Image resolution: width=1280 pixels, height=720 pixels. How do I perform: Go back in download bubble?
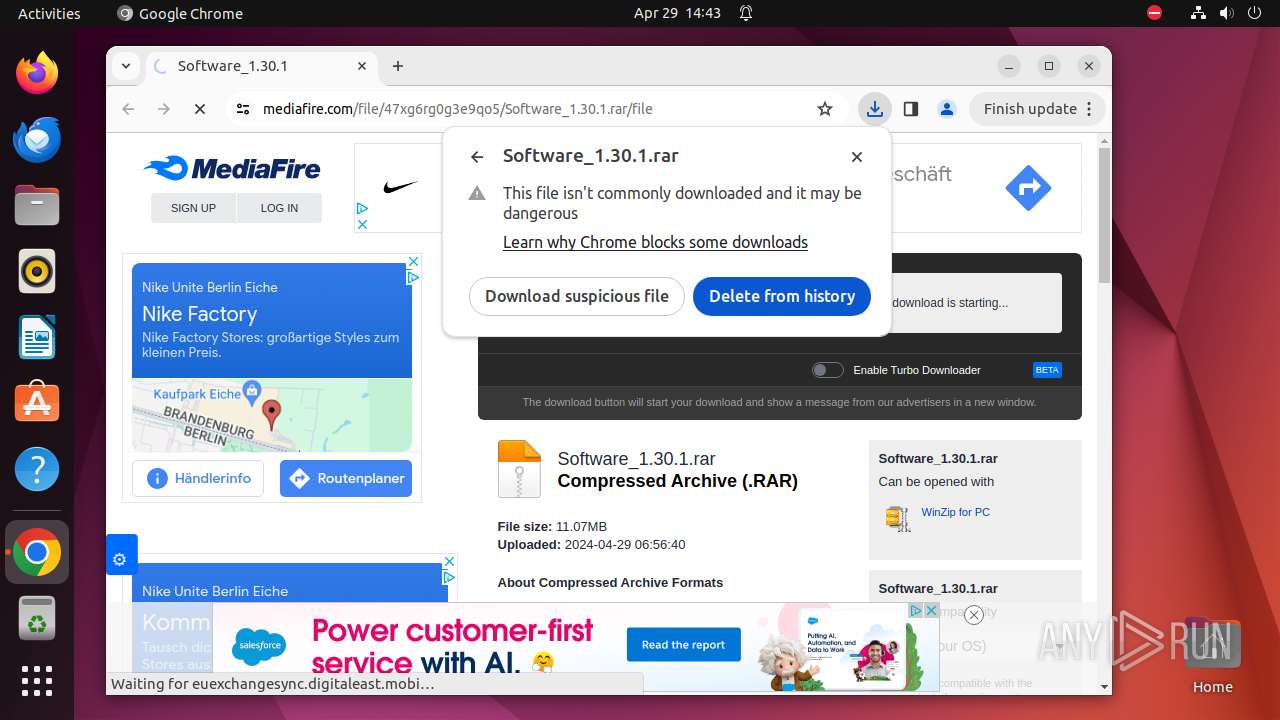click(477, 157)
